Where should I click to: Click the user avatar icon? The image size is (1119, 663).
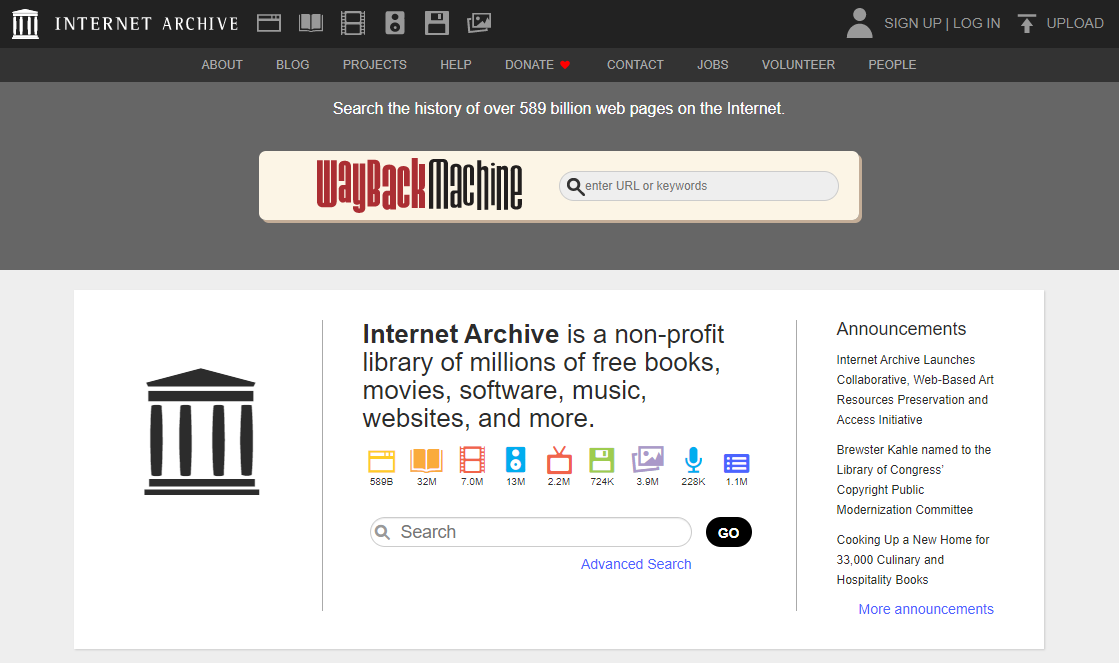(859, 23)
